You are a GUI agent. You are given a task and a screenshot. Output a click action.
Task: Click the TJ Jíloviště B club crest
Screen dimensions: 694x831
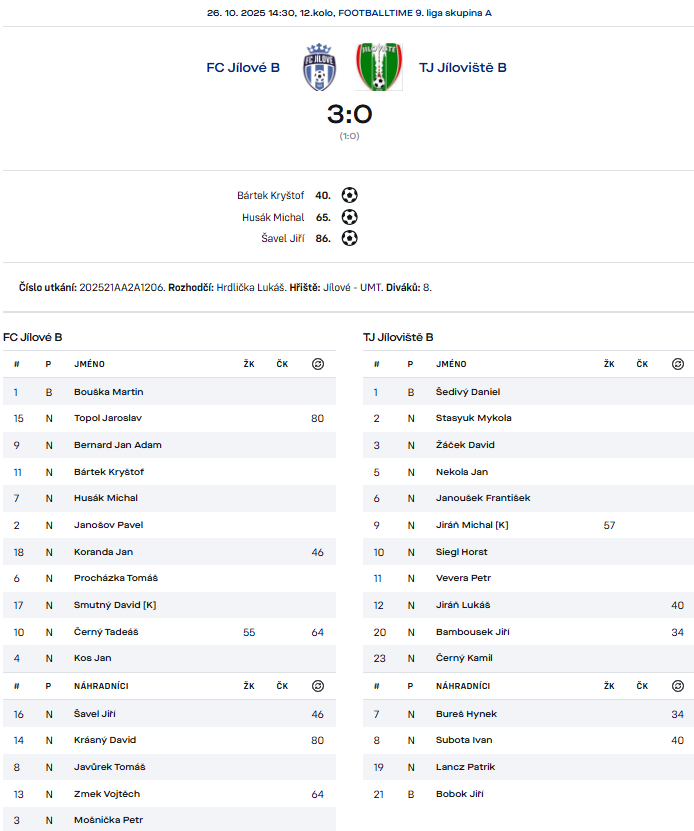coord(379,67)
